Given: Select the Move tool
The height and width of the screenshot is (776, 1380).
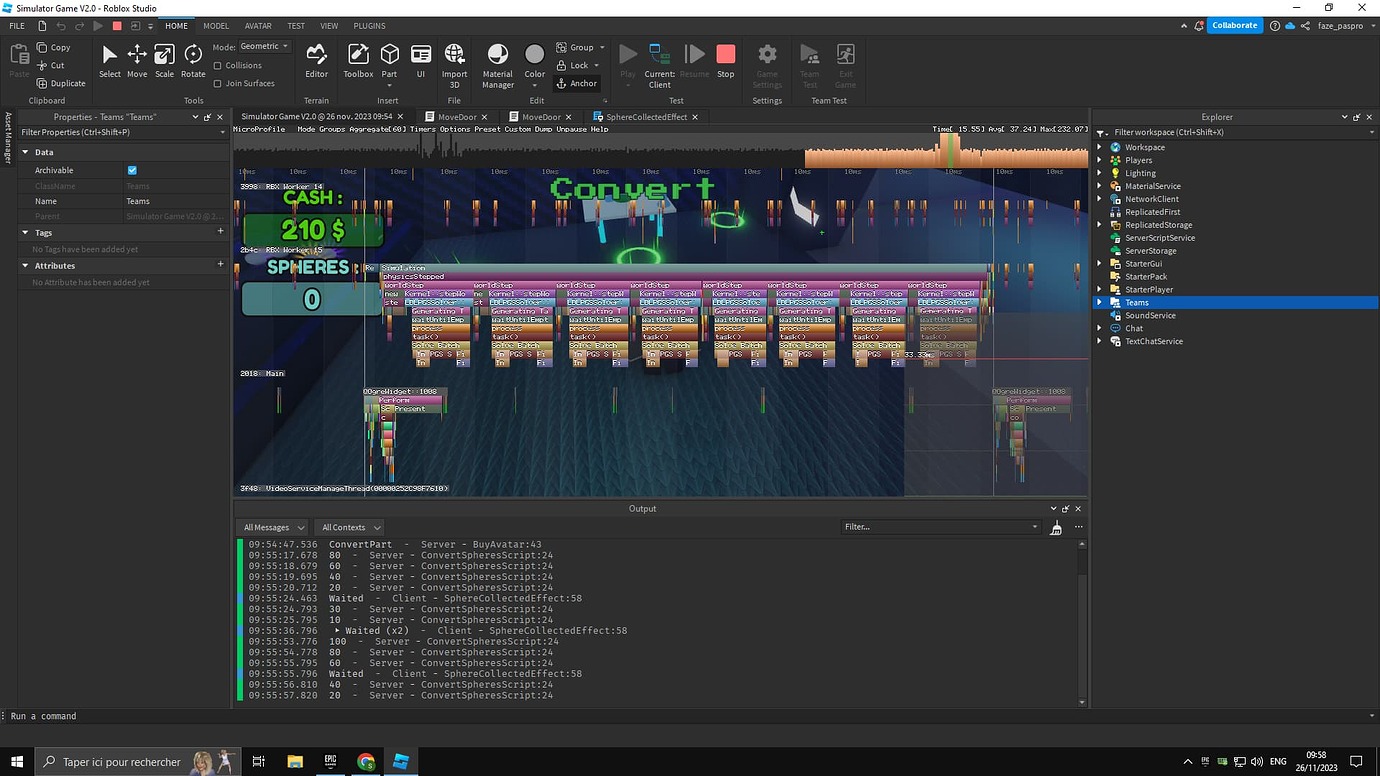Looking at the screenshot, I should (137, 60).
